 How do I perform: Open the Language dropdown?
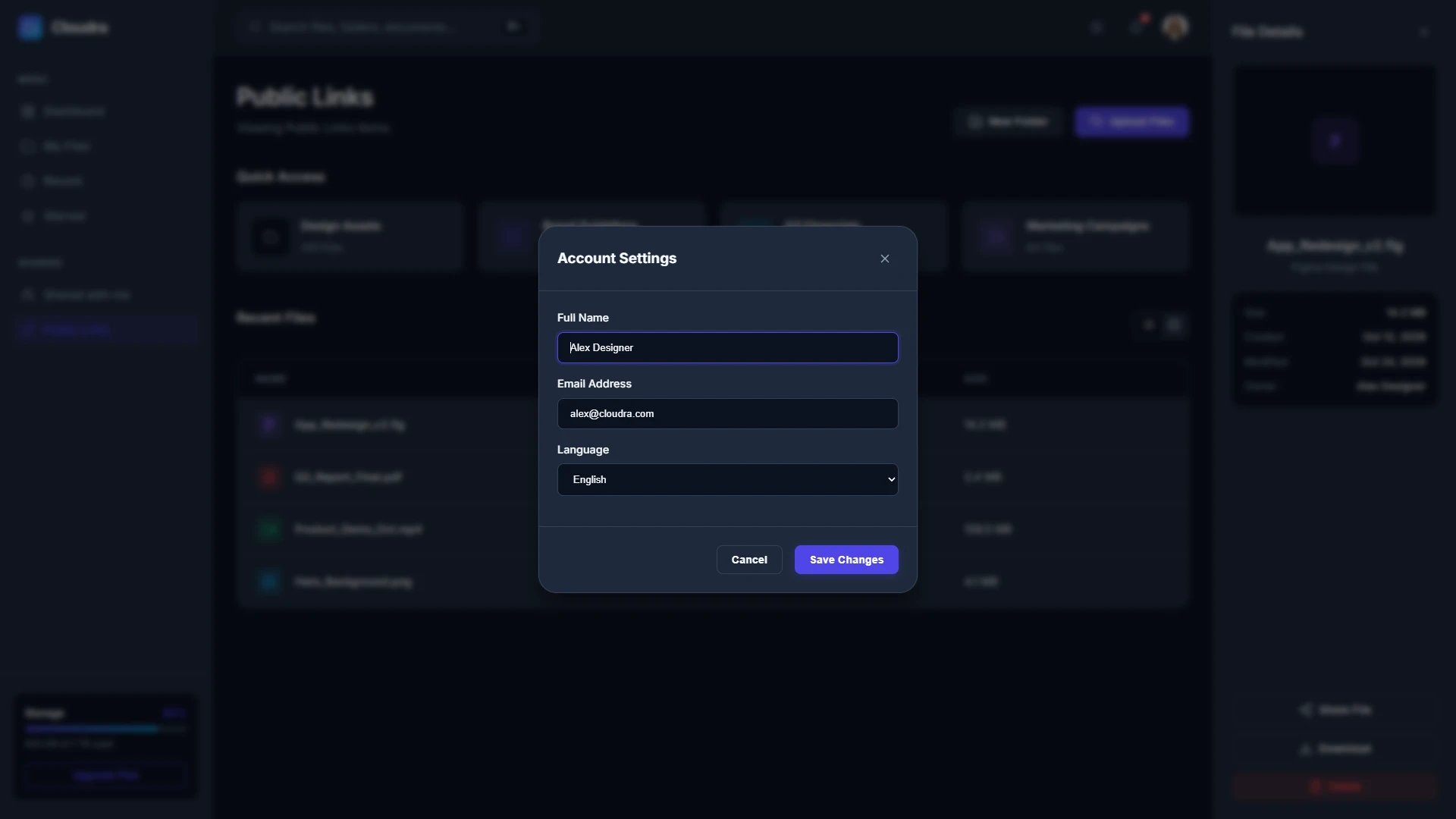727,479
